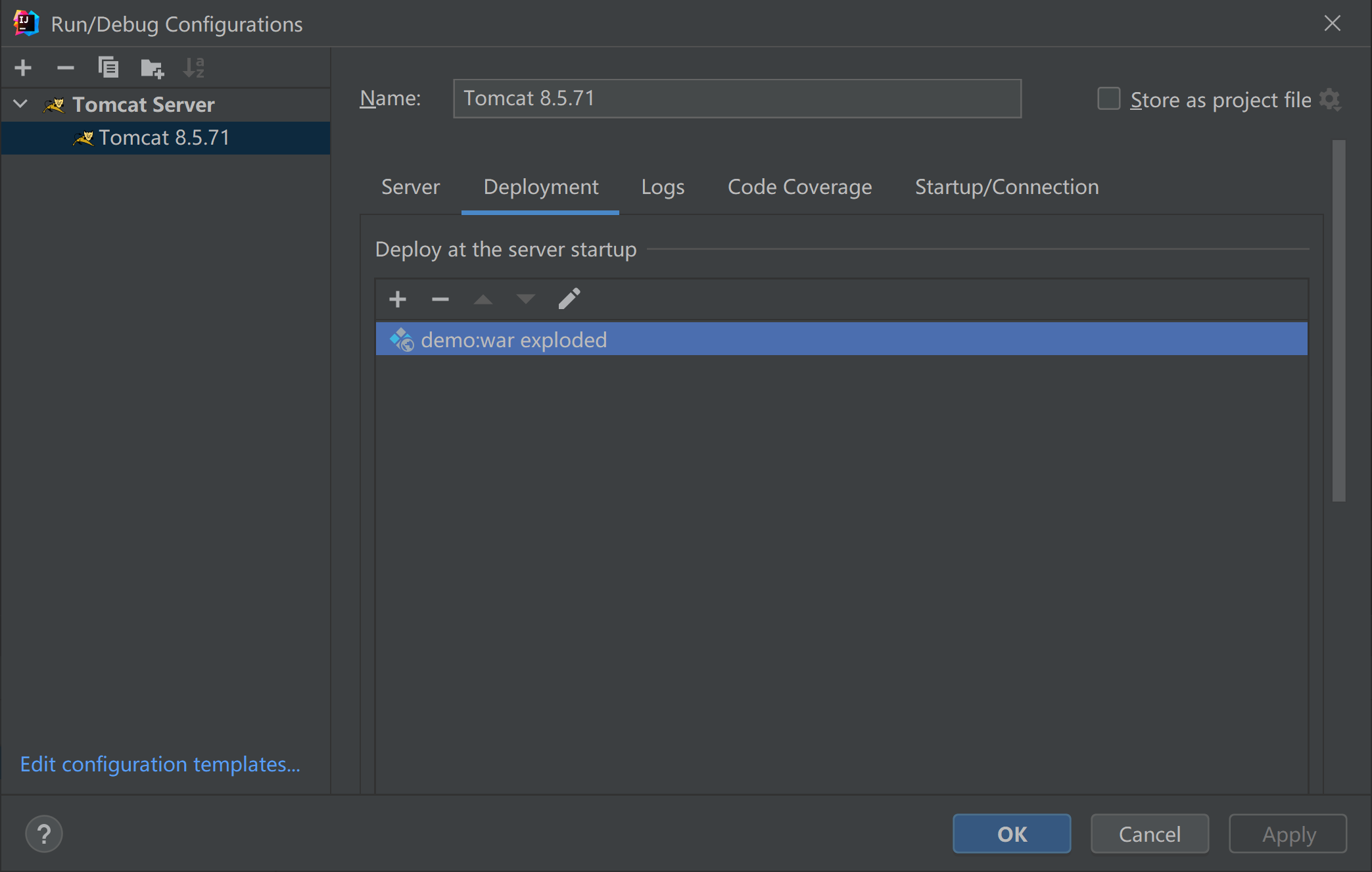Switch to the Server tab
The width and height of the screenshot is (1372, 872).
point(410,187)
